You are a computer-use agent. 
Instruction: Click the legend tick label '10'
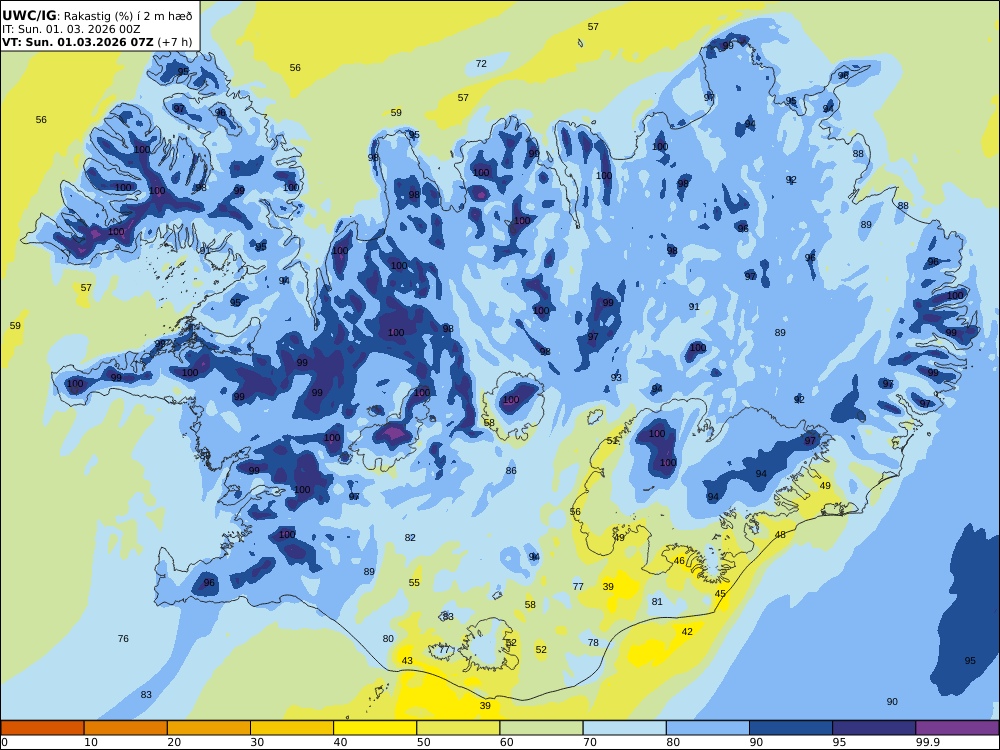point(91,742)
